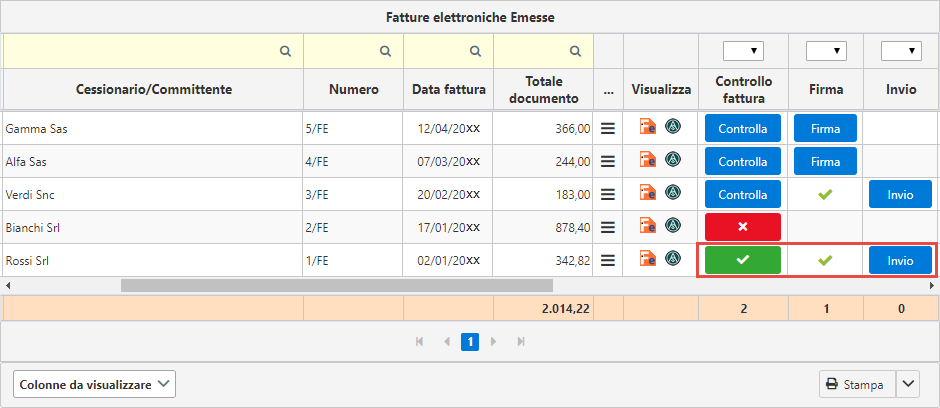Viewport: 940px width, 408px height.
Task: Click the round seal icon for Bianchi Srl
Action: click(x=673, y=226)
